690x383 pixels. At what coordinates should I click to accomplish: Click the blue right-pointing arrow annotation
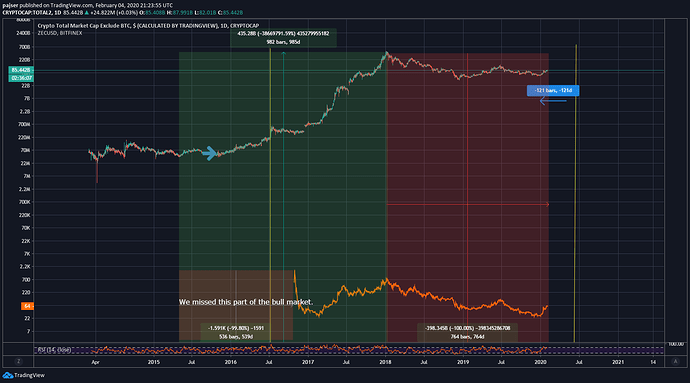tap(209, 153)
